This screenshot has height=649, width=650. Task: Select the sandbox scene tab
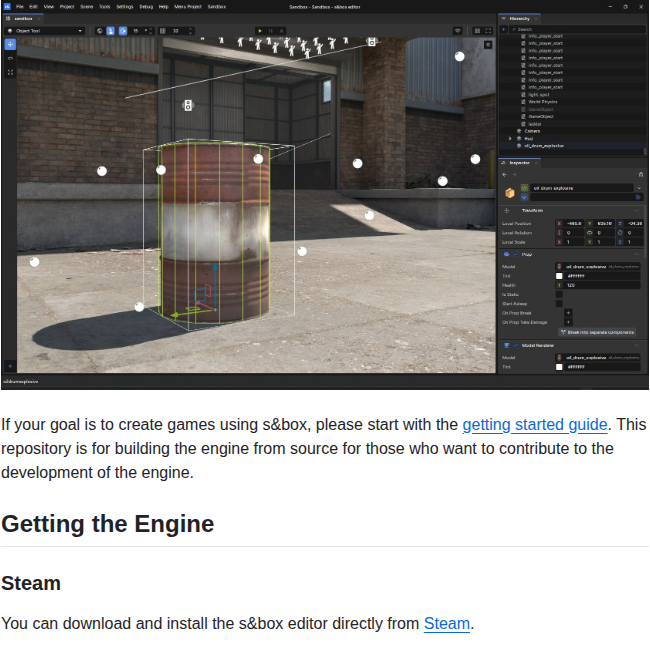(23, 19)
